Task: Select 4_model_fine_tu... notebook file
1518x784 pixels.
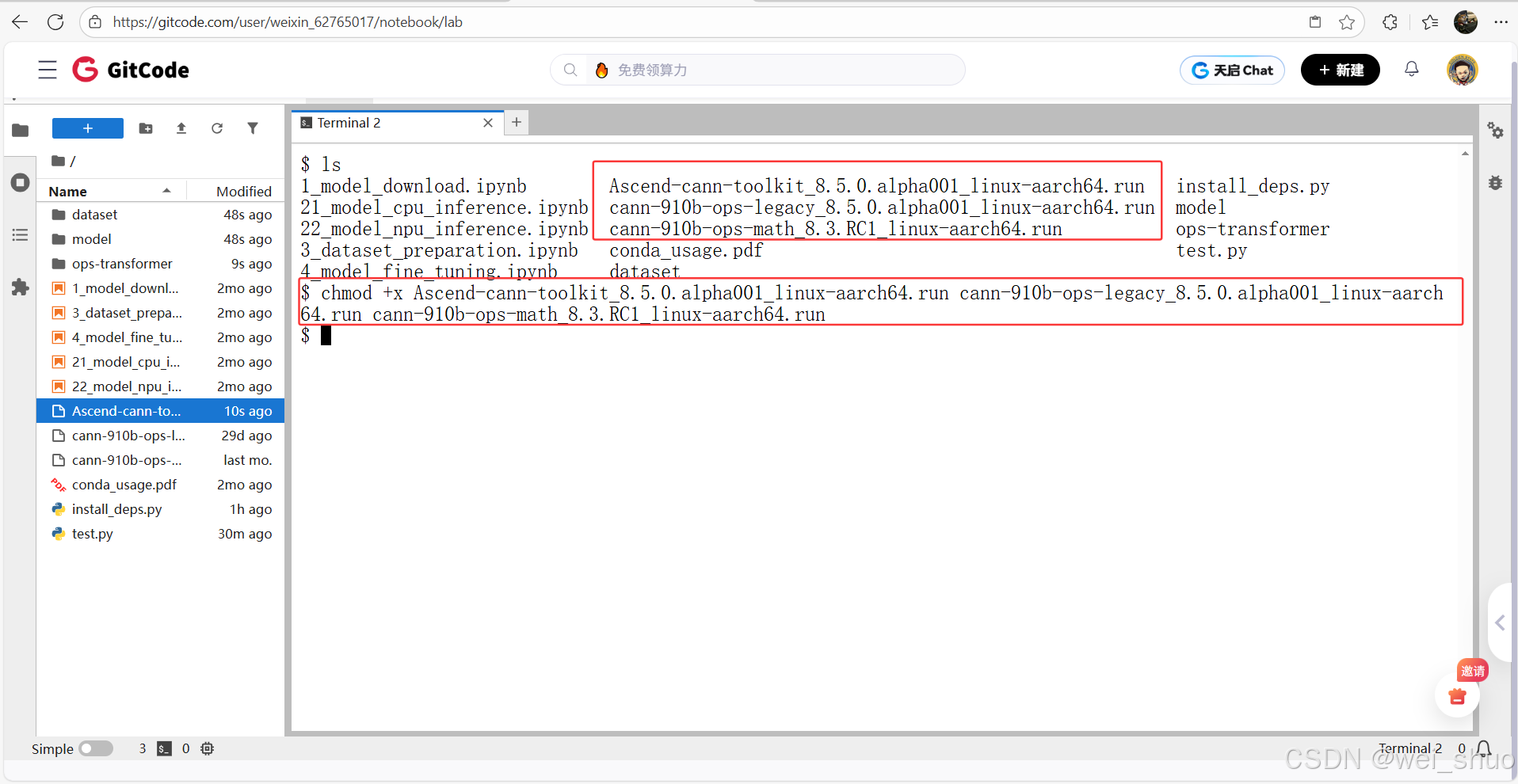Action: tap(161, 337)
